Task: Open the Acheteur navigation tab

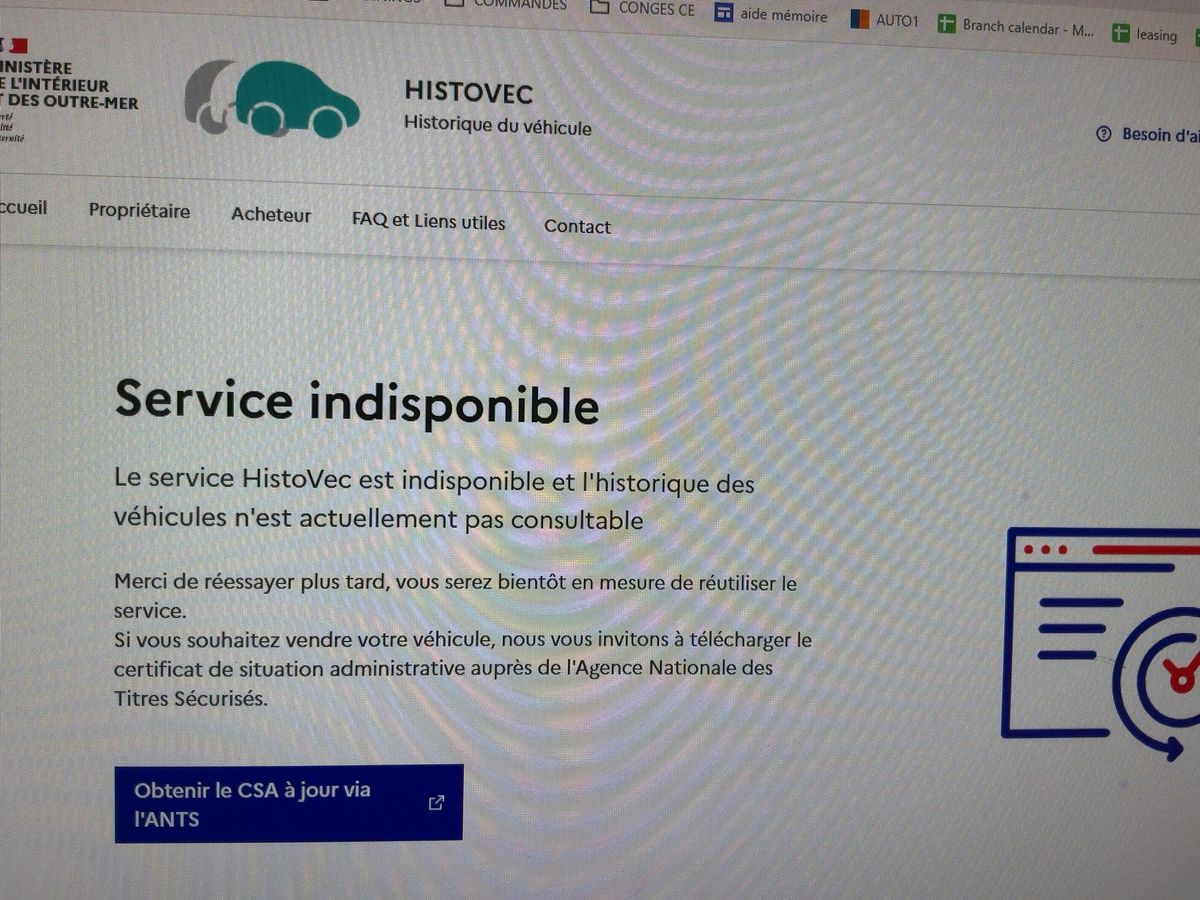Action: [271, 215]
